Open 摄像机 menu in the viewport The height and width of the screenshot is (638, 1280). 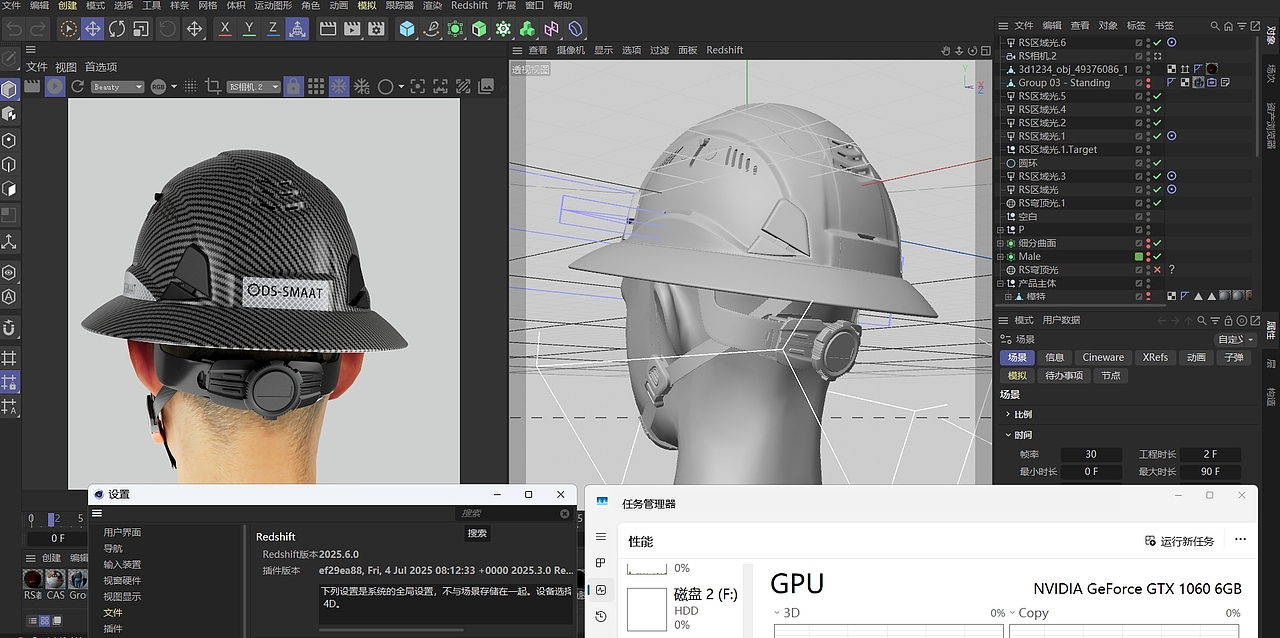(570, 50)
